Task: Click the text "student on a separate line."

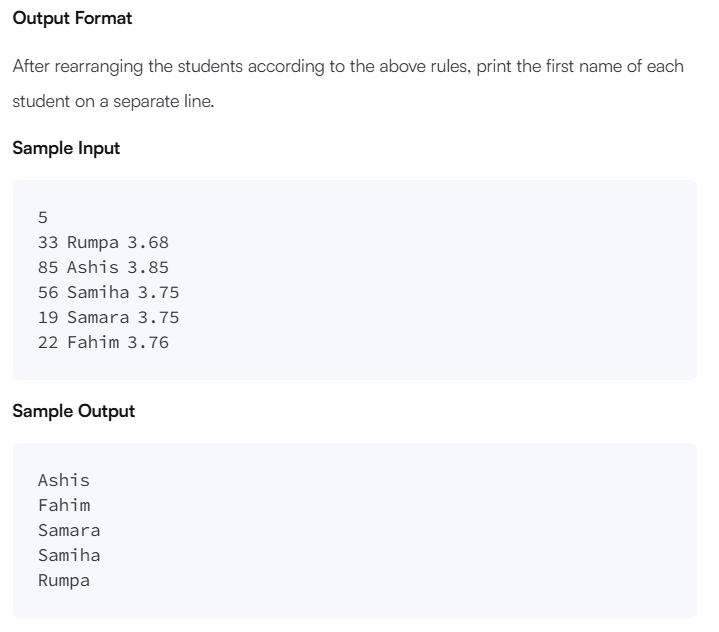Action: click(x=113, y=102)
